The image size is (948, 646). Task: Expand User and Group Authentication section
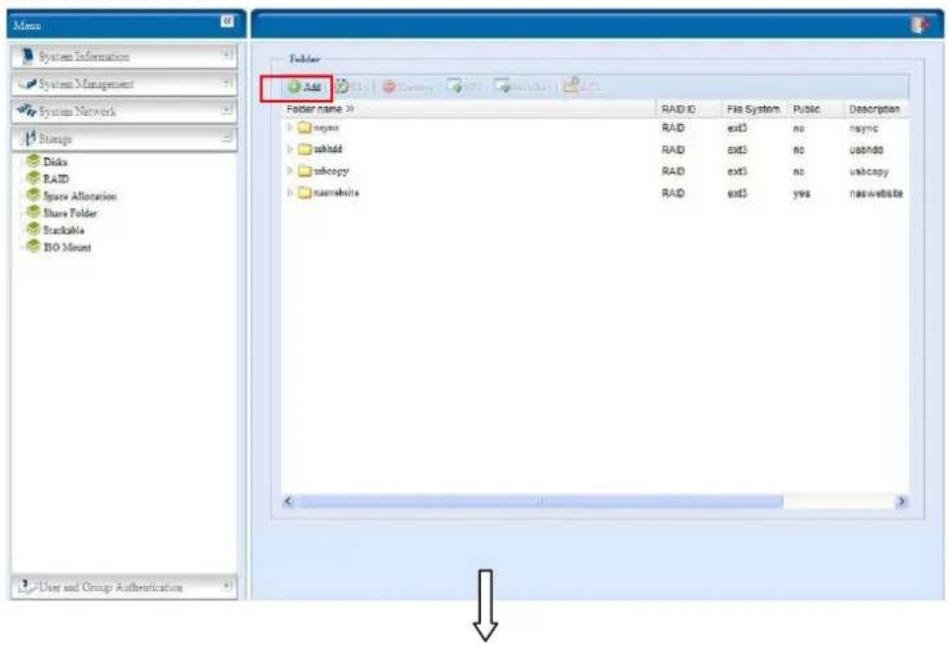(x=124, y=587)
